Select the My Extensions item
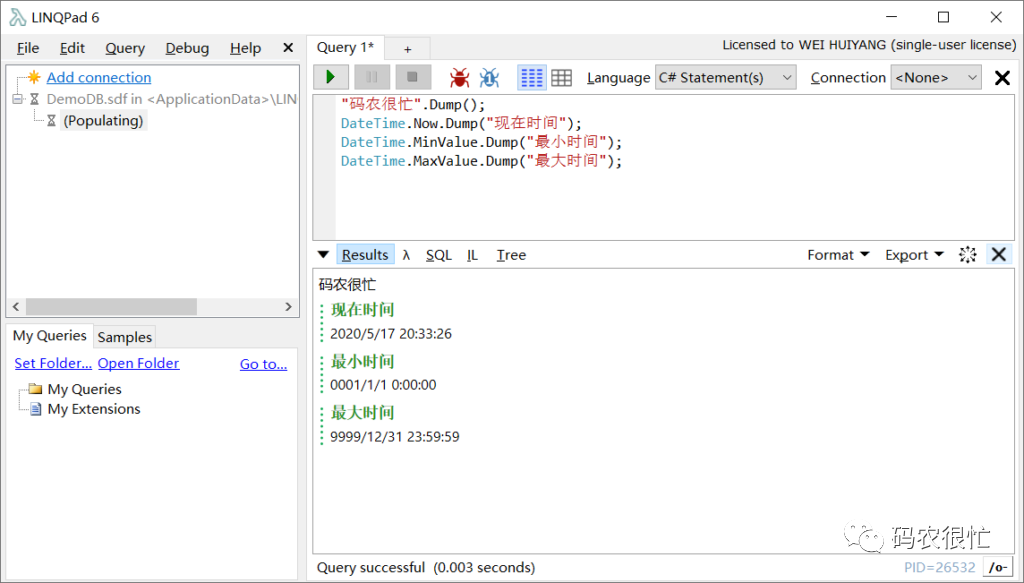Screen dimensions: 1024x583 (x=94, y=409)
